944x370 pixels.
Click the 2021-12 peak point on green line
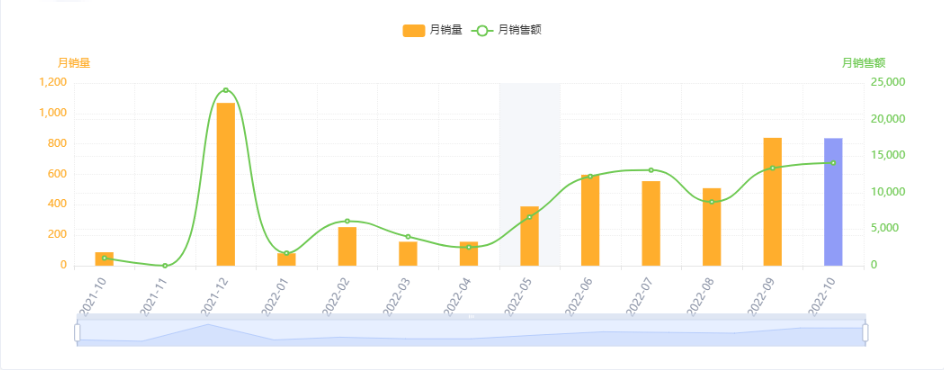tap(226, 90)
